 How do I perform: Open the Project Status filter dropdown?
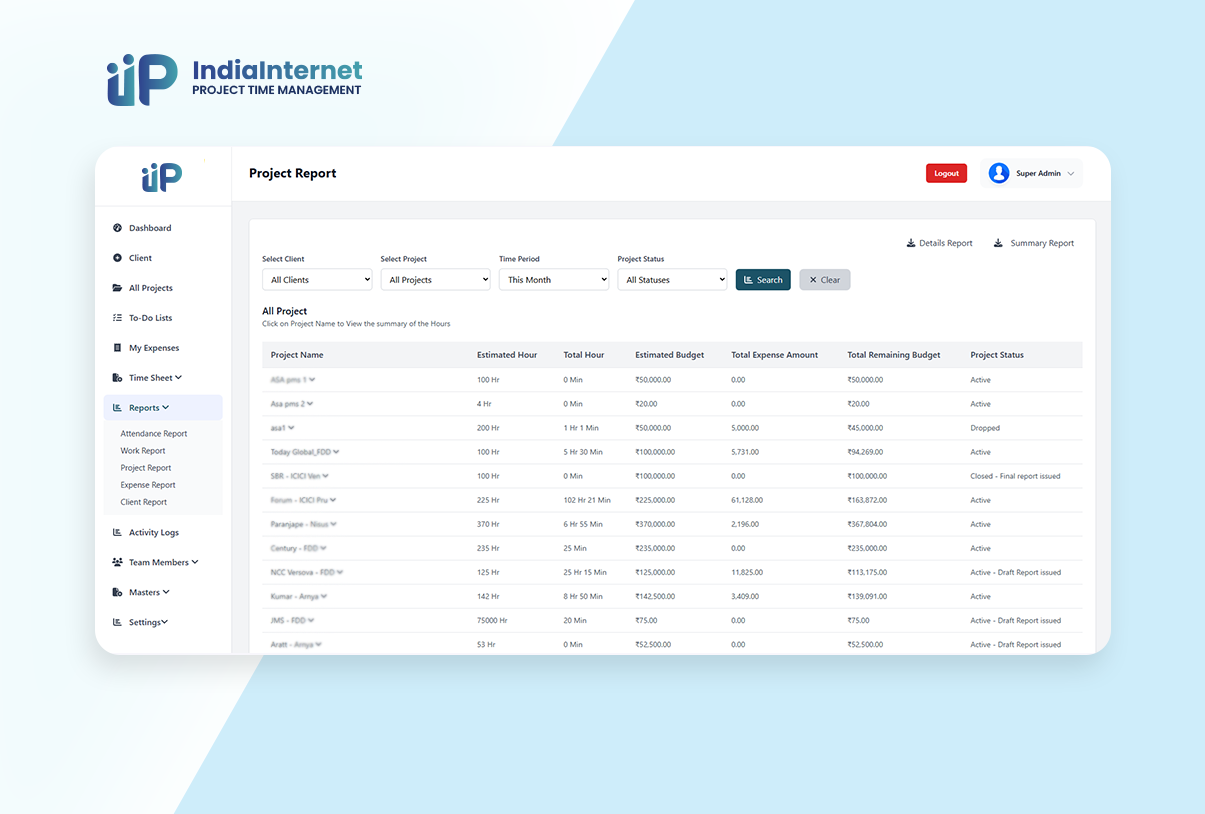672,280
